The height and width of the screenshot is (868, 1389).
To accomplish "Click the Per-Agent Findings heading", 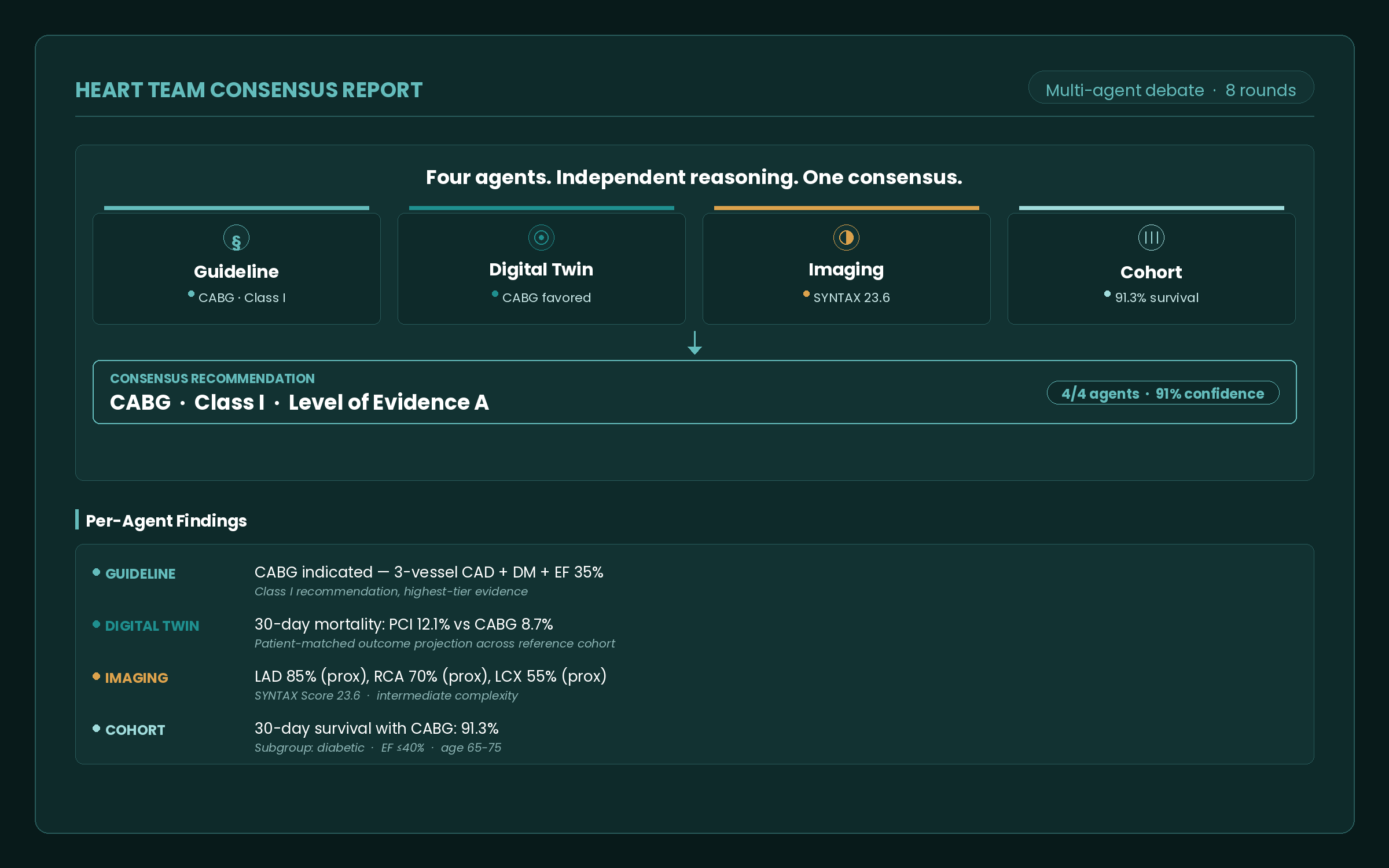I will (x=166, y=521).
